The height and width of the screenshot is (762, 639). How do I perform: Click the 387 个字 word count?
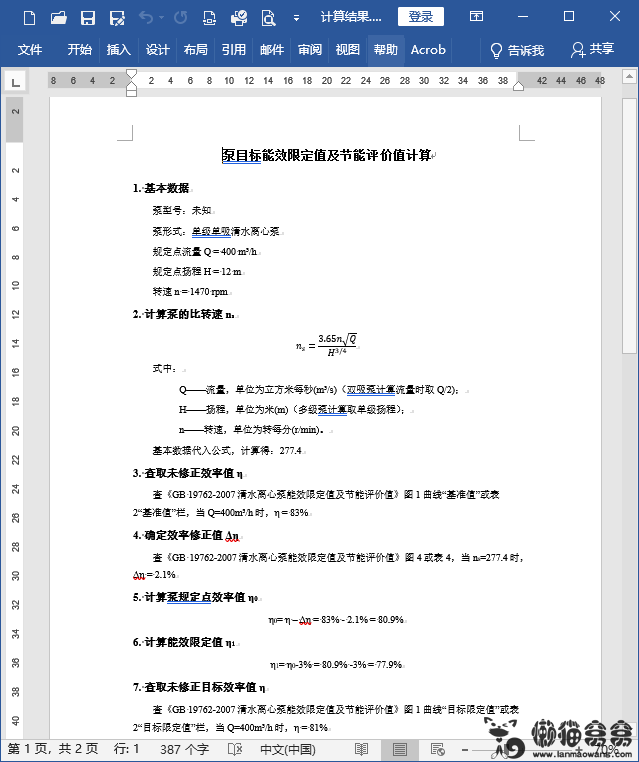point(184,749)
